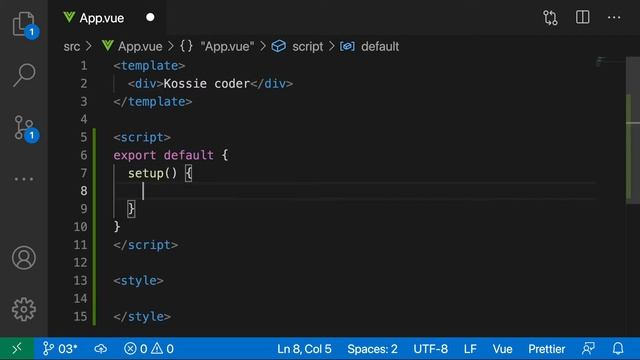Click line number 11 in gutter
Screen dimensions: 640x360
(80, 245)
